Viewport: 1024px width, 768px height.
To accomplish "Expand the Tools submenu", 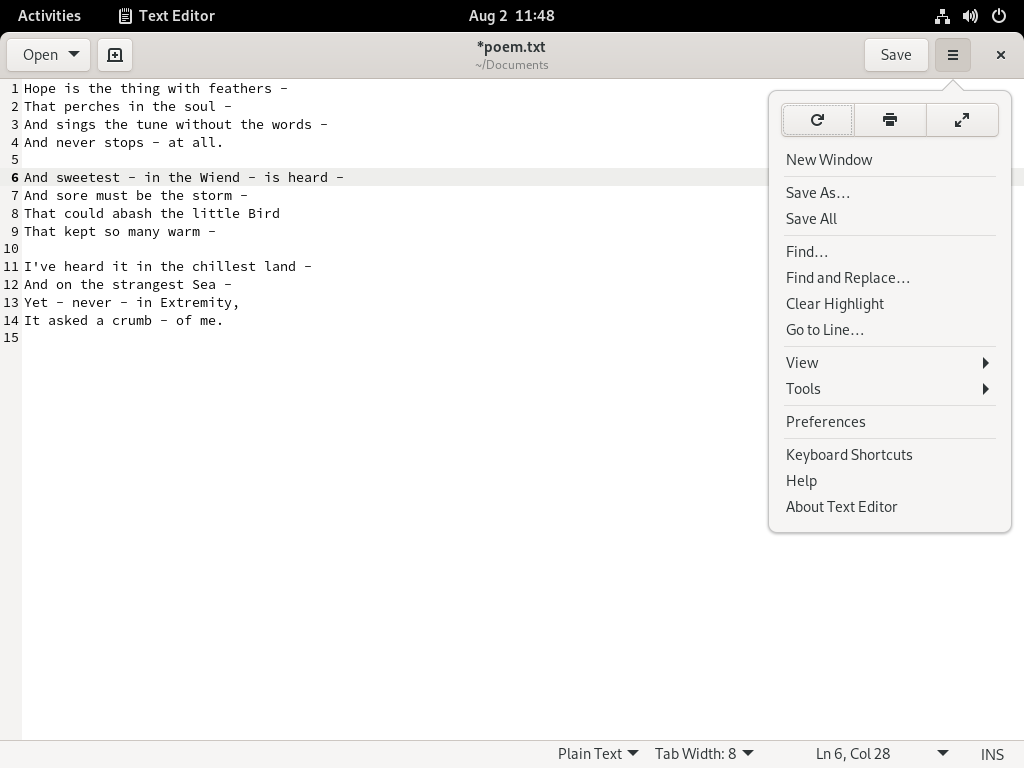I will (x=889, y=389).
